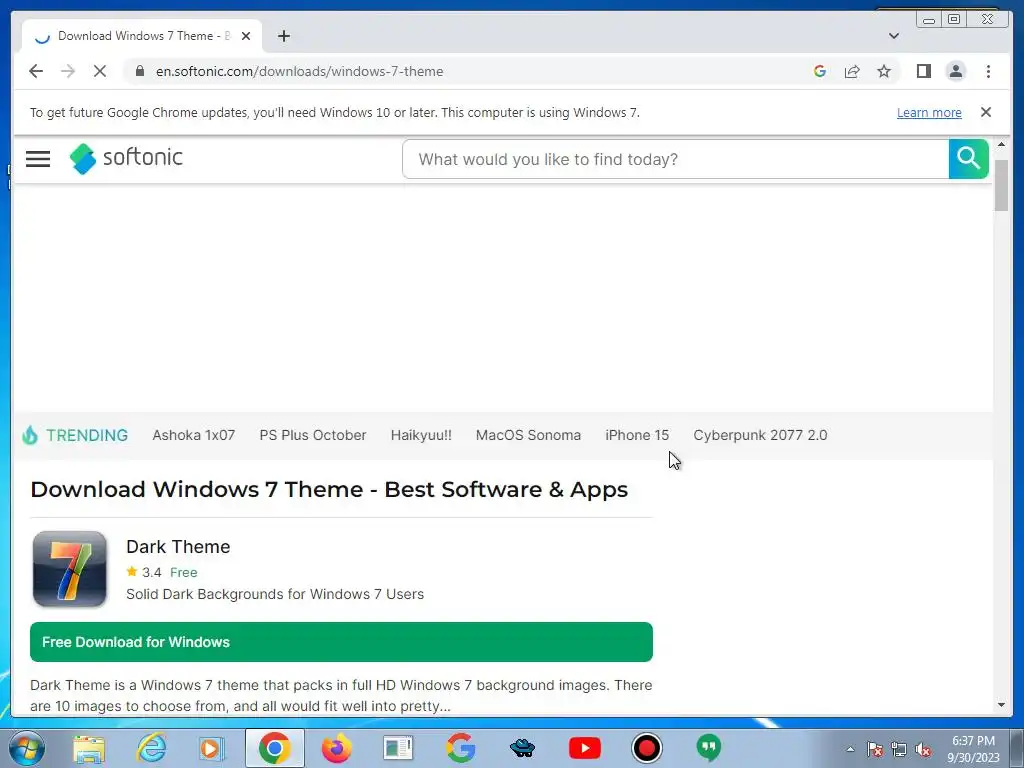
Task: Click the scrollbar up arrow
Action: coord(1001,144)
